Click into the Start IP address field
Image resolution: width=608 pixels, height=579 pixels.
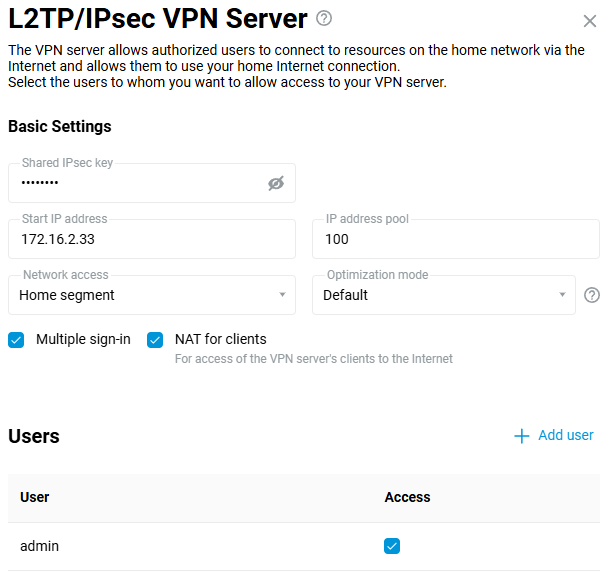click(x=152, y=240)
